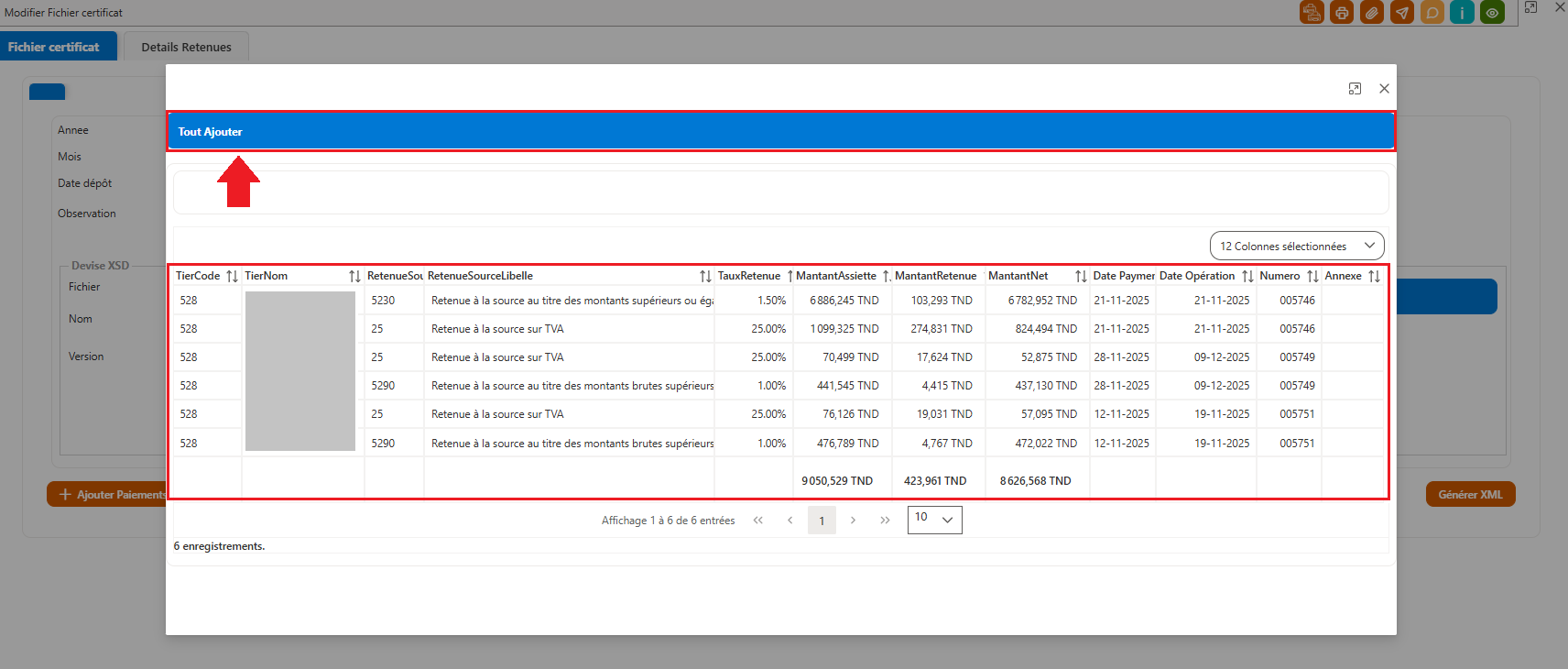Open attachments via the paperclip icon
This screenshot has width=1568, height=669.
point(1372,12)
